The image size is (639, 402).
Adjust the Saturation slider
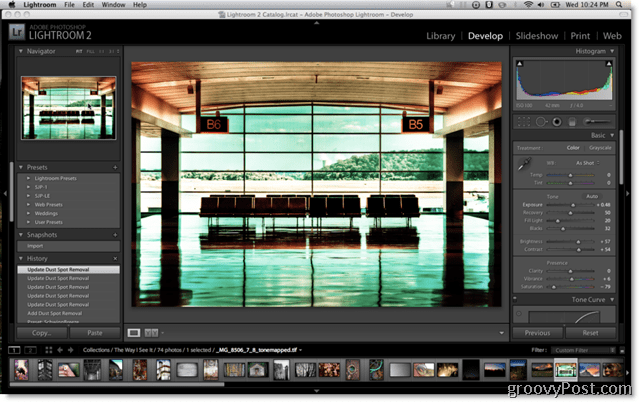point(553,287)
